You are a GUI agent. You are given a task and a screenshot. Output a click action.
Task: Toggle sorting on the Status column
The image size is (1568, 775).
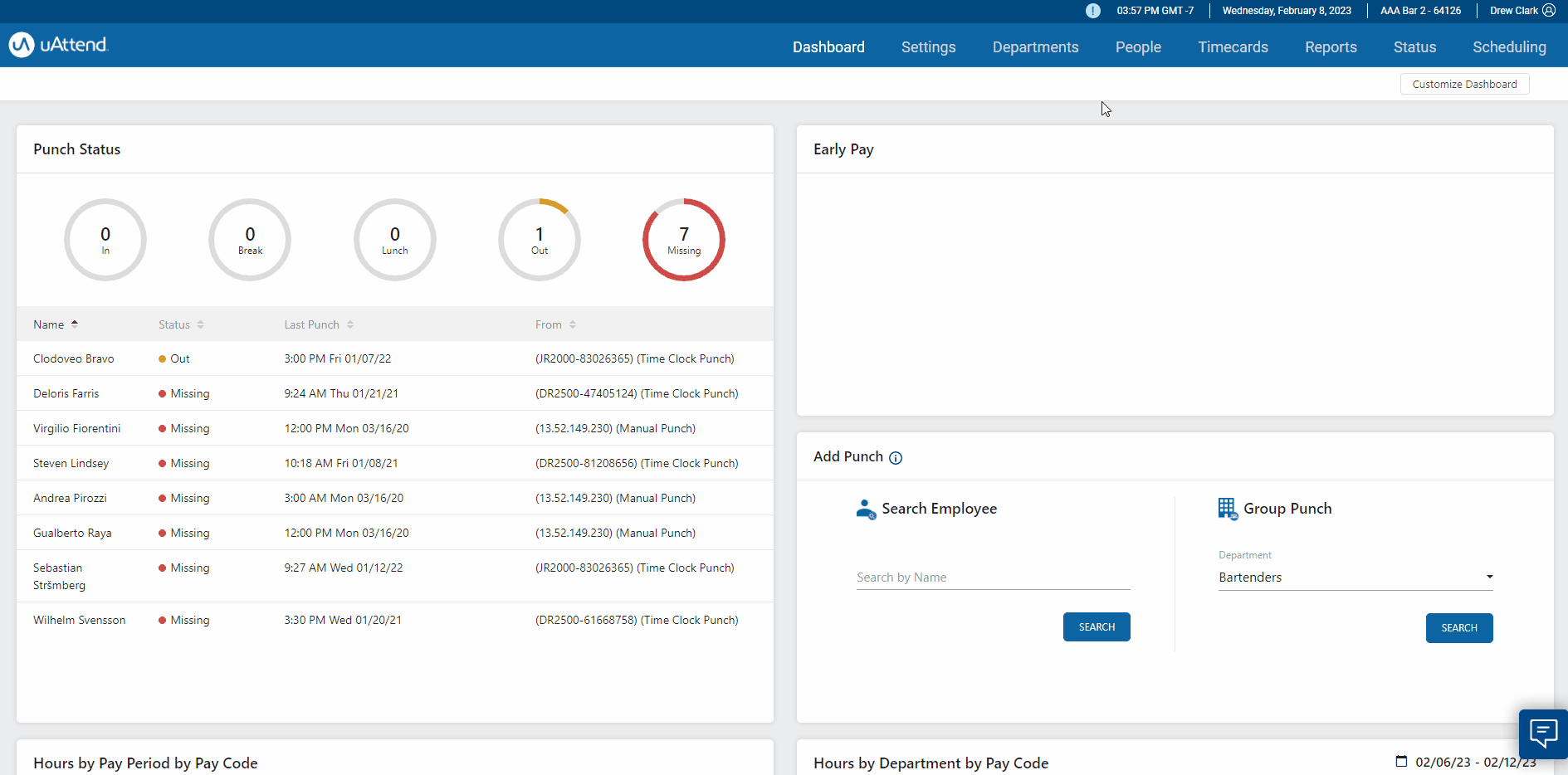click(199, 324)
